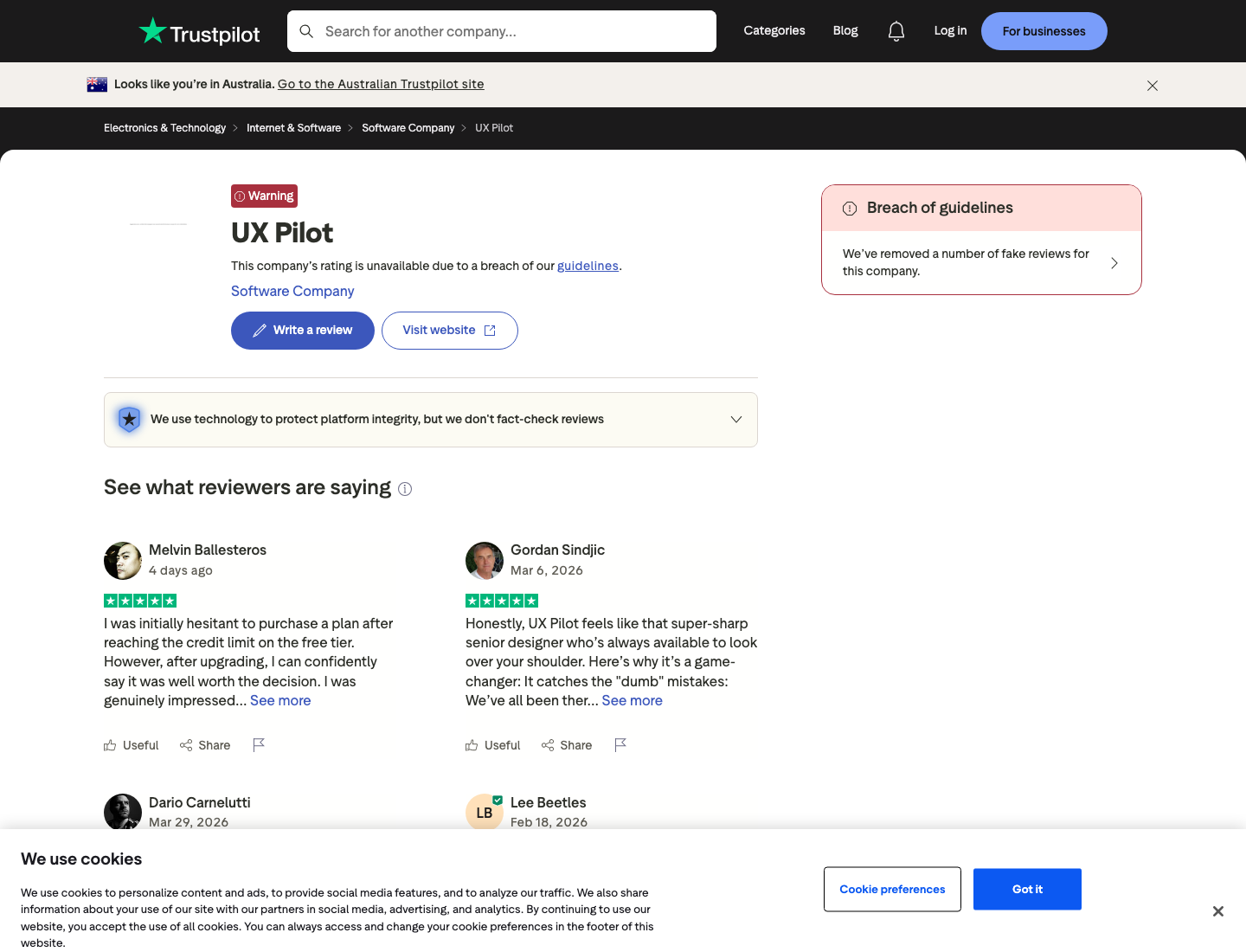Open Gordan Sindjic profile picture

click(485, 561)
